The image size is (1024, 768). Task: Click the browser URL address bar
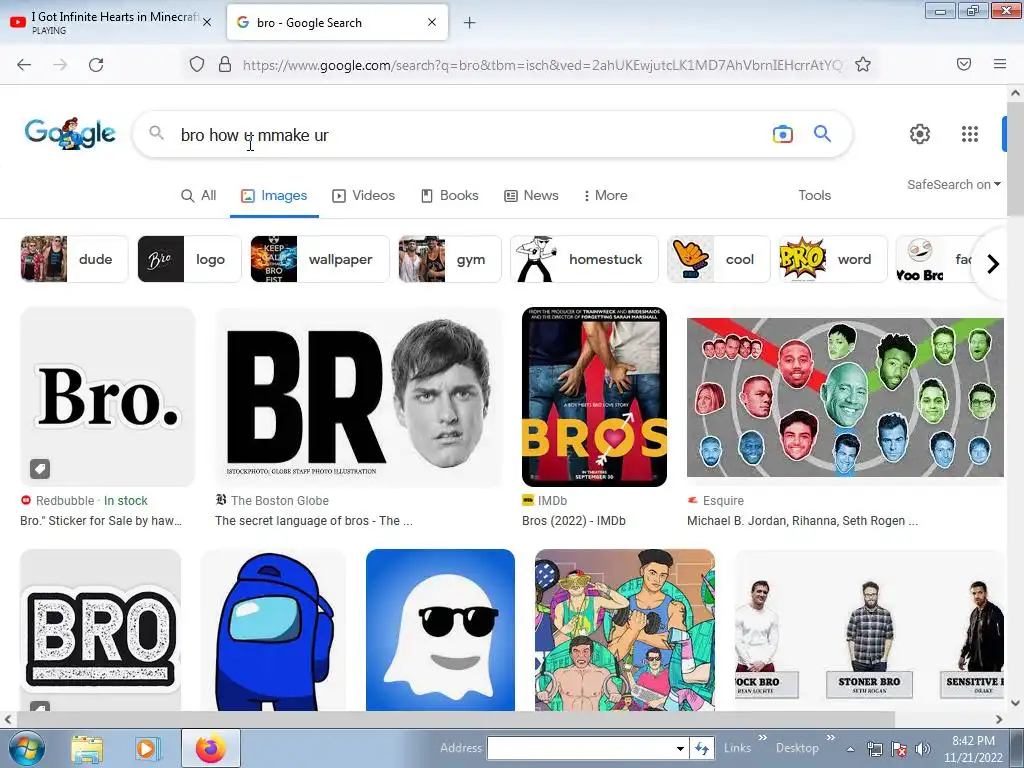click(542, 65)
